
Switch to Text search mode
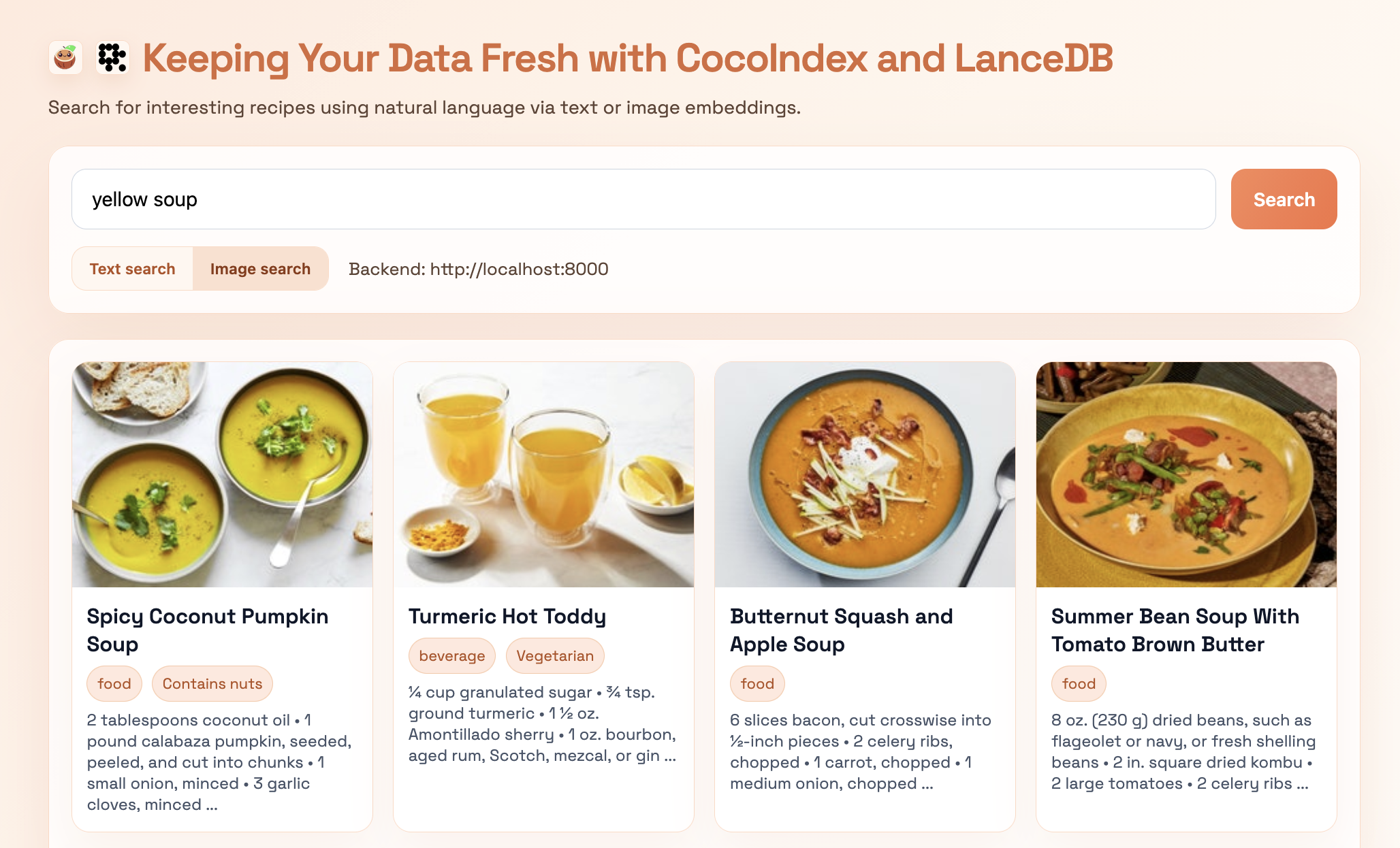pos(132,269)
